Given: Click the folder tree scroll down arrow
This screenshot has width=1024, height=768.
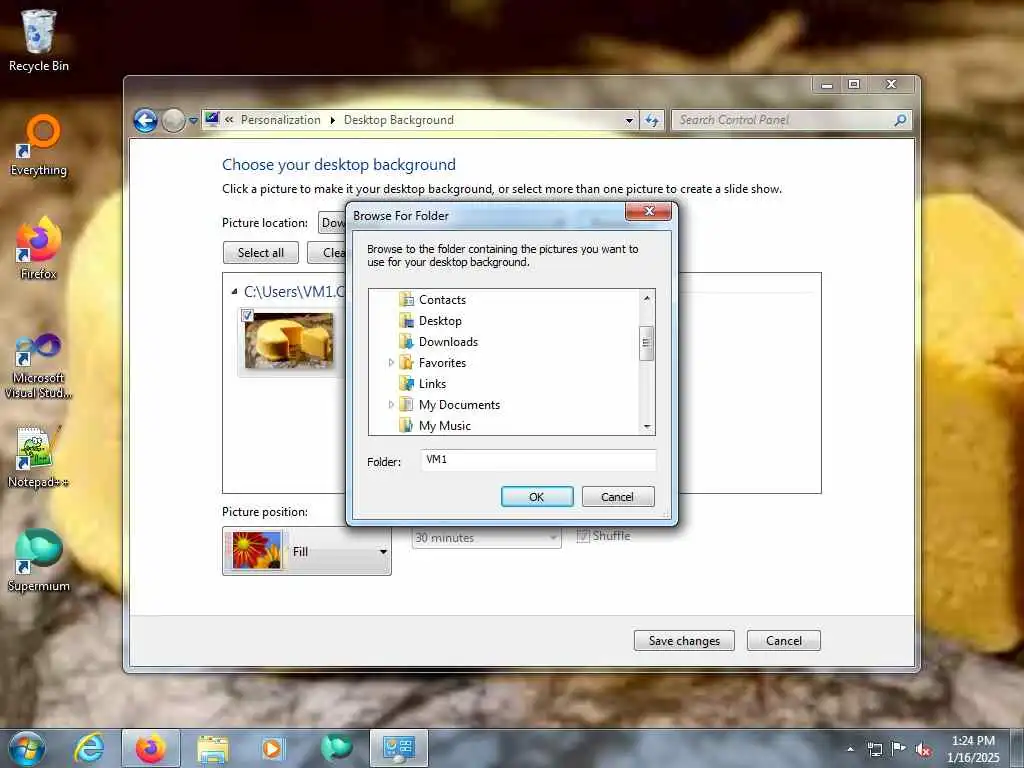Looking at the screenshot, I should pos(647,426).
